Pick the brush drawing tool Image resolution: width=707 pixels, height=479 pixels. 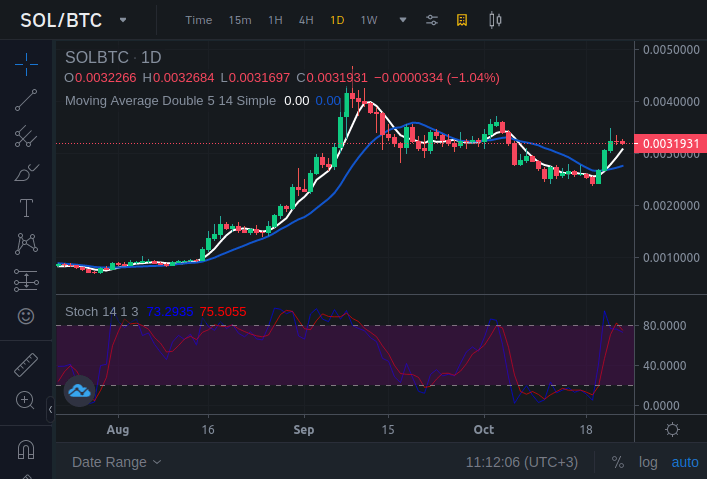pos(26,173)
